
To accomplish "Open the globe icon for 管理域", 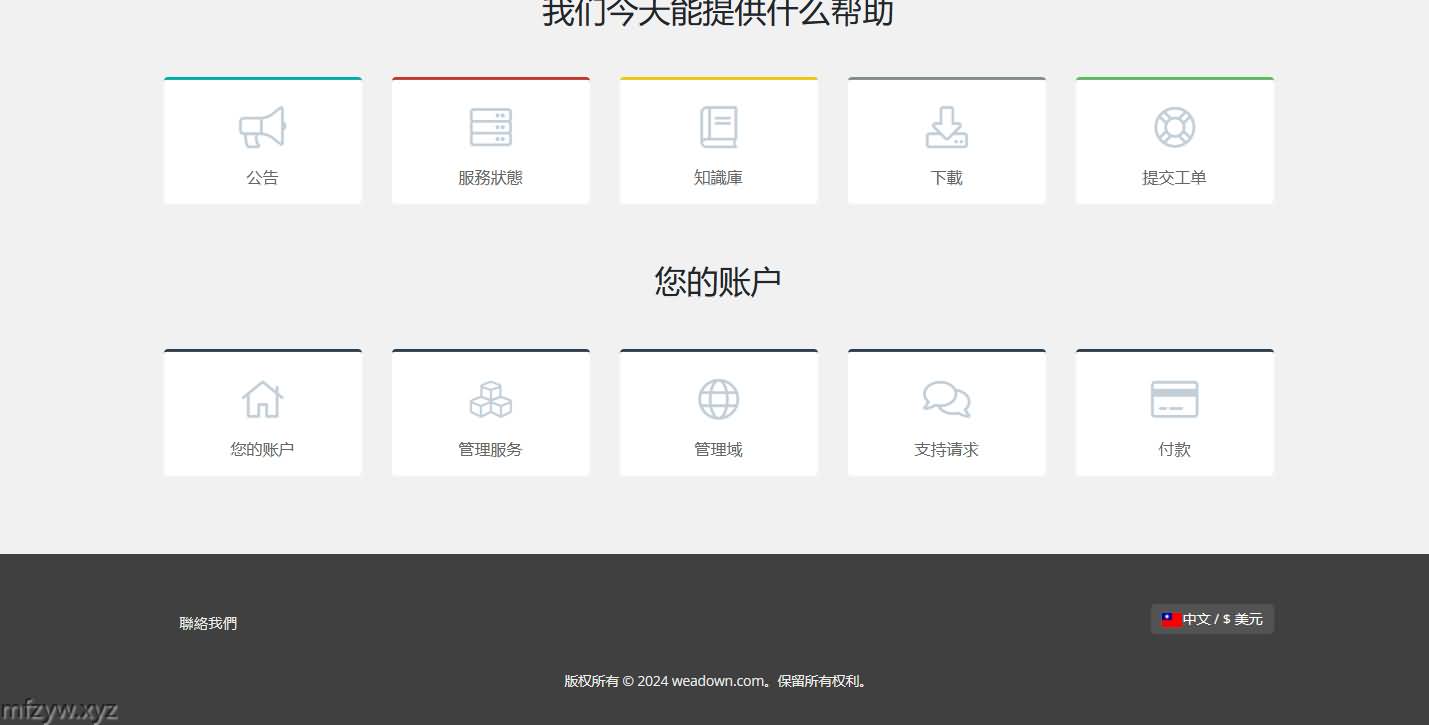I will 718,400.
